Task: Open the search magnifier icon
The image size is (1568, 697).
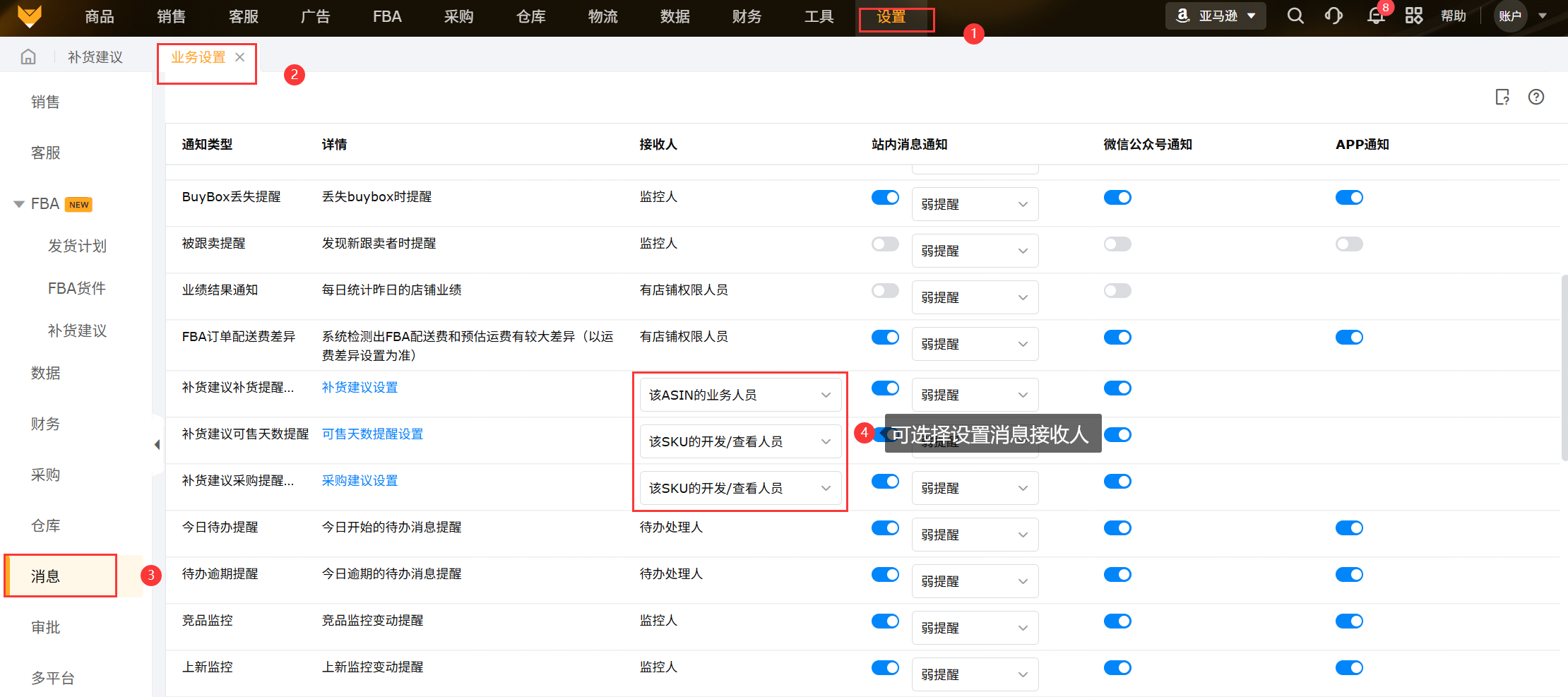Action: click(1295, 16)
